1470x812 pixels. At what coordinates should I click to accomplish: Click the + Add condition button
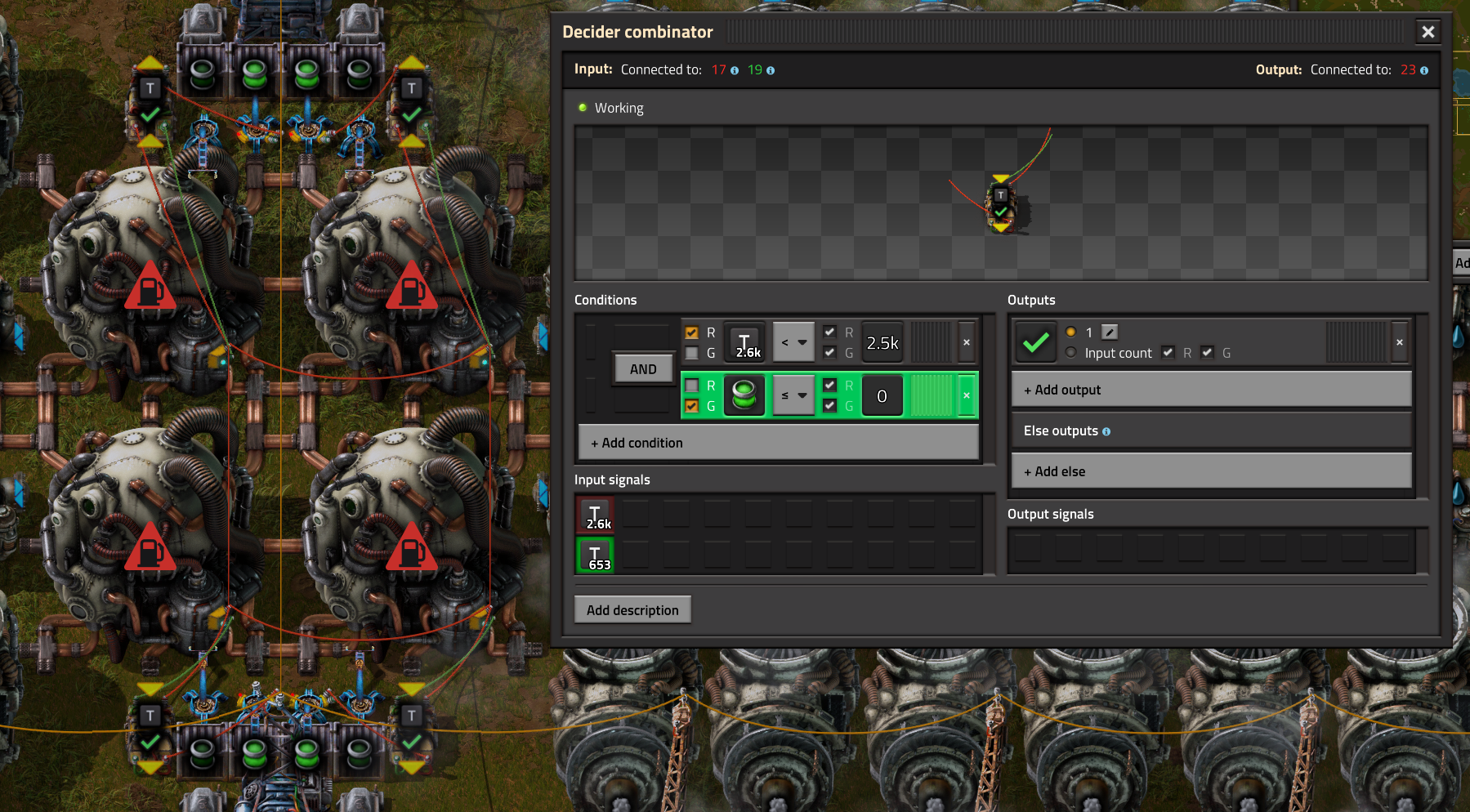pyautogui.click(x=778, y=443)
